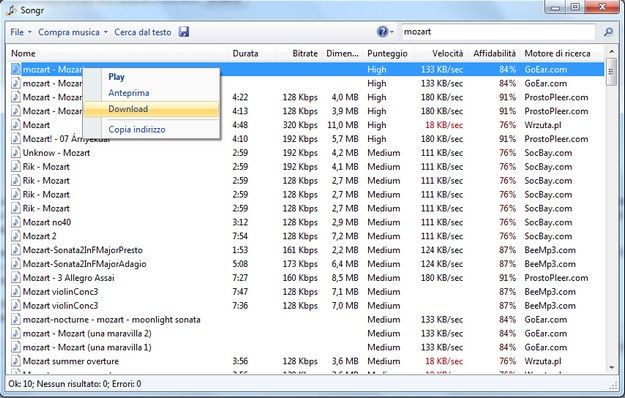Viewport: 625px width, 398px height.
Task: Select mozart - Mozart (una maravilla 2)
Action: tap(306, 333)
